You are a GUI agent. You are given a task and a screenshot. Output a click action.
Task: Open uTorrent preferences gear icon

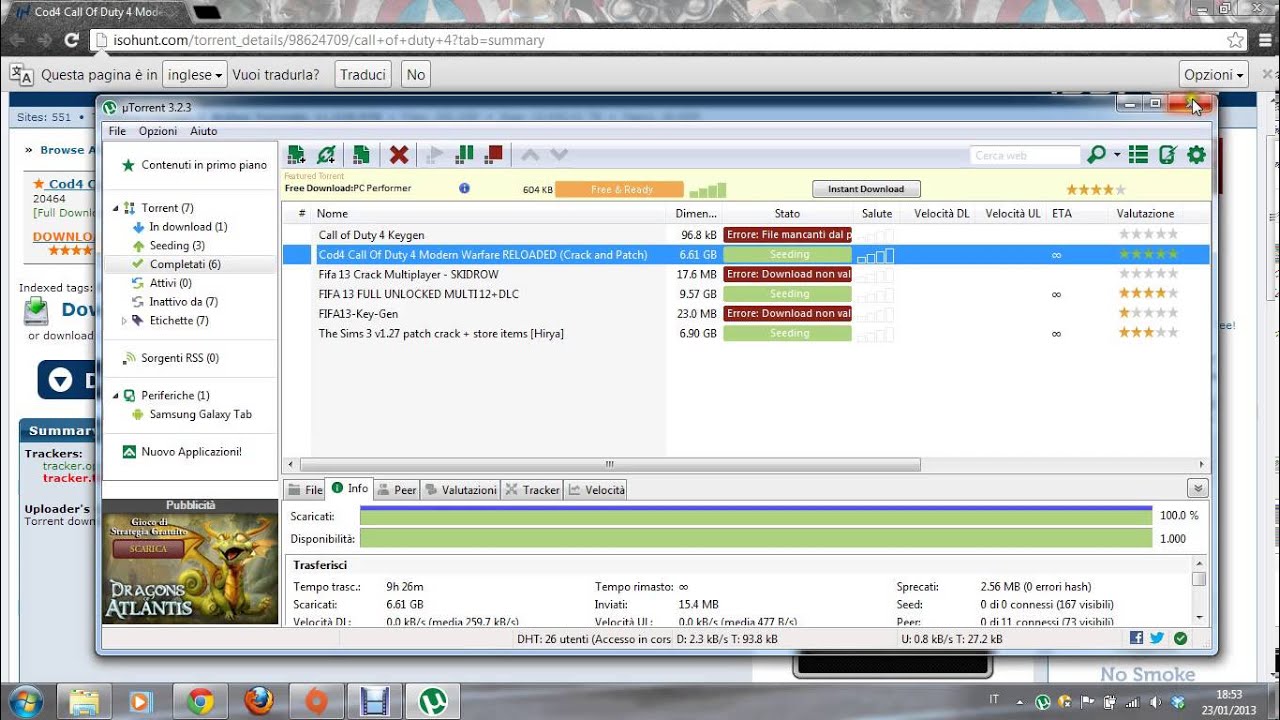pyautogui.click(x=1196, y=154)
